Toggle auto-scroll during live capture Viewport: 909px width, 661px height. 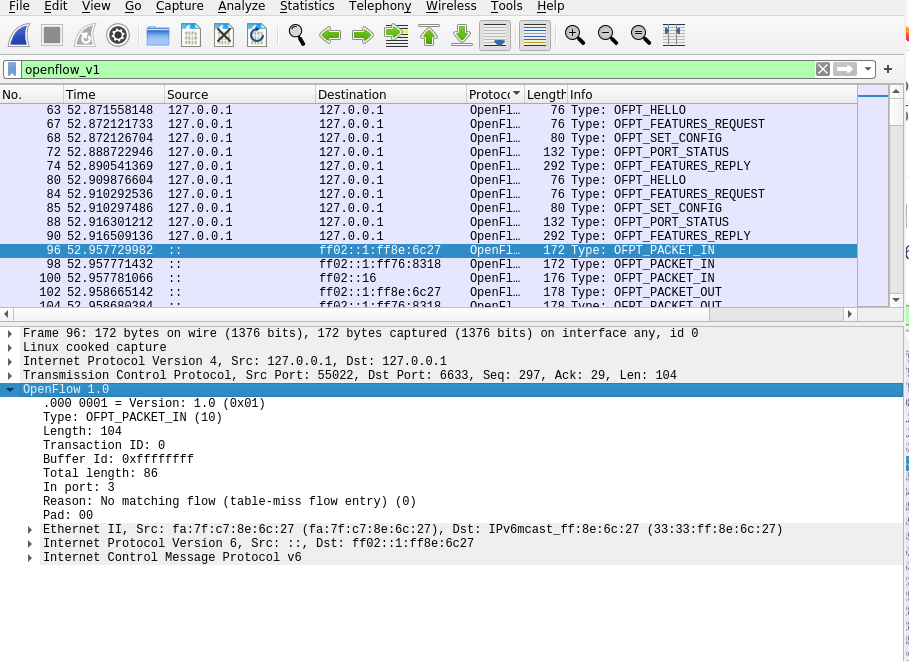[x=495, y=35]
